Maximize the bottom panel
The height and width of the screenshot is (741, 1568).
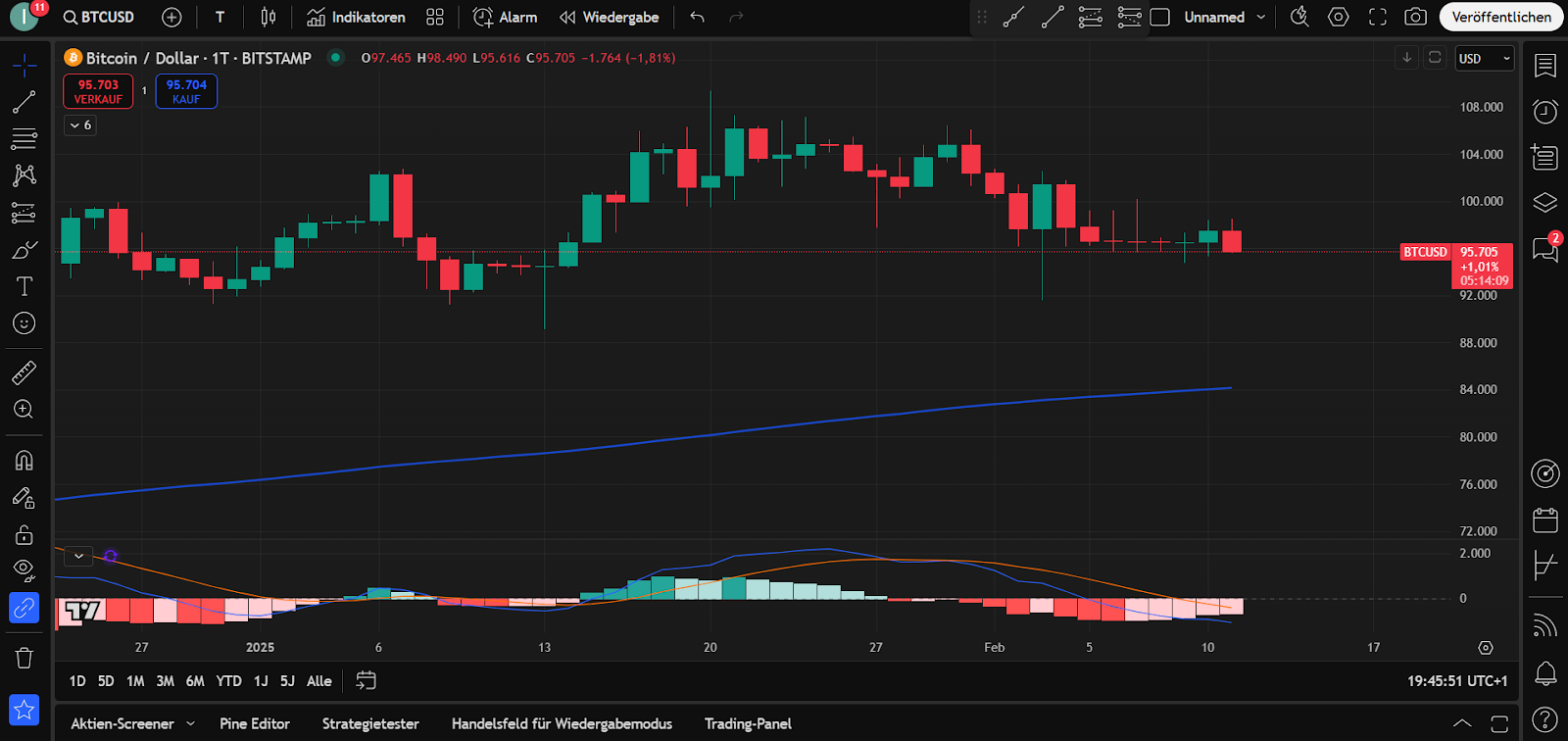(1499, 724)
